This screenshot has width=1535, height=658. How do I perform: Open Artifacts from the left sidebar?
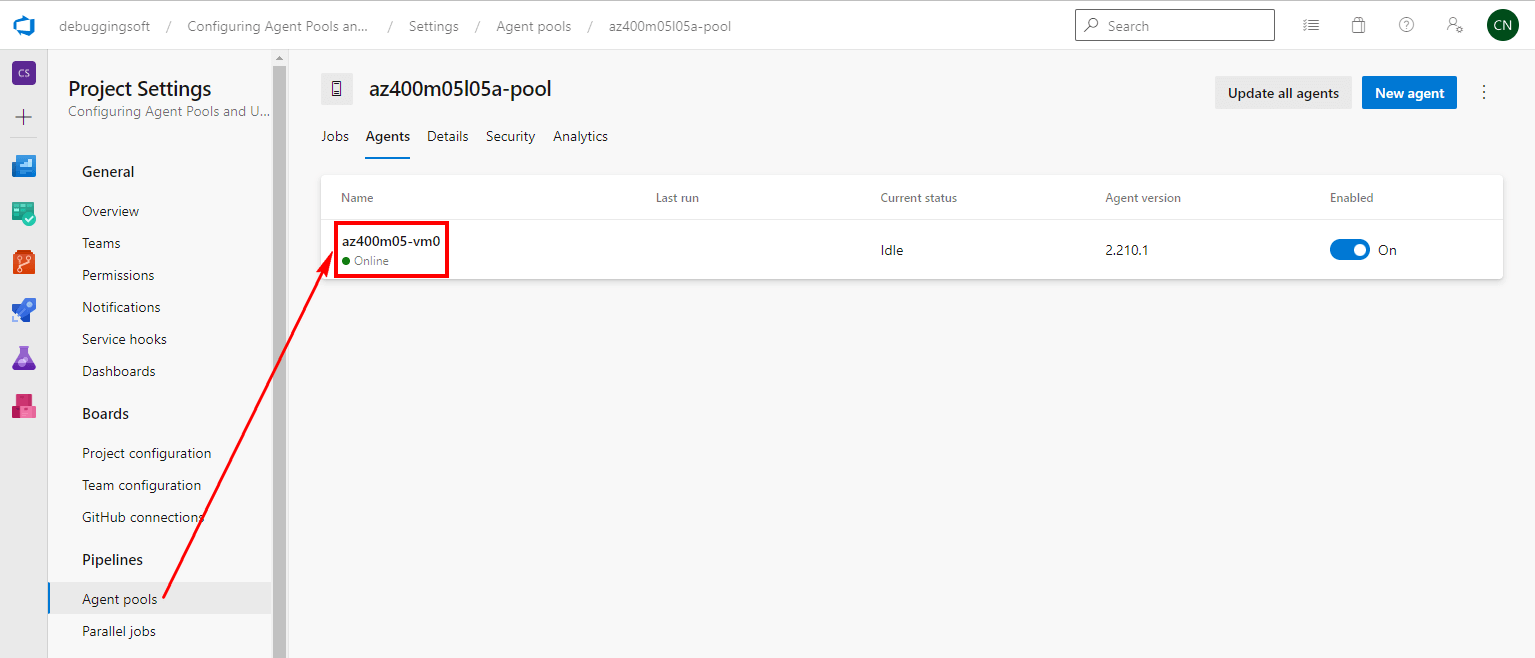pos(23,405)
